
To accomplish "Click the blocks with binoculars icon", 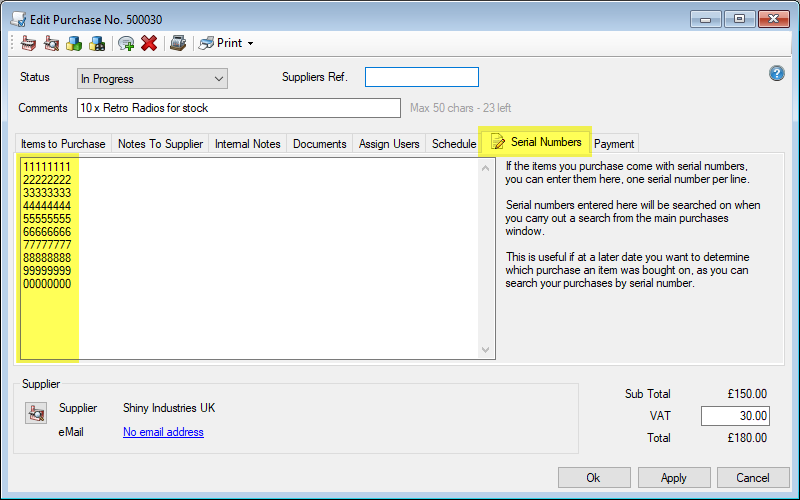I will click(x=97, y=43).
